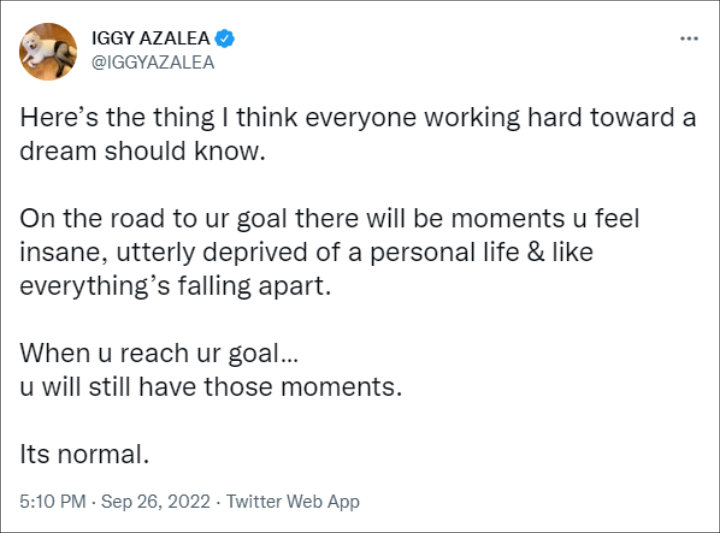Click the line starting "On the road"
The width and height of the screenshot is (720, 533).
(x=329, y=219)
